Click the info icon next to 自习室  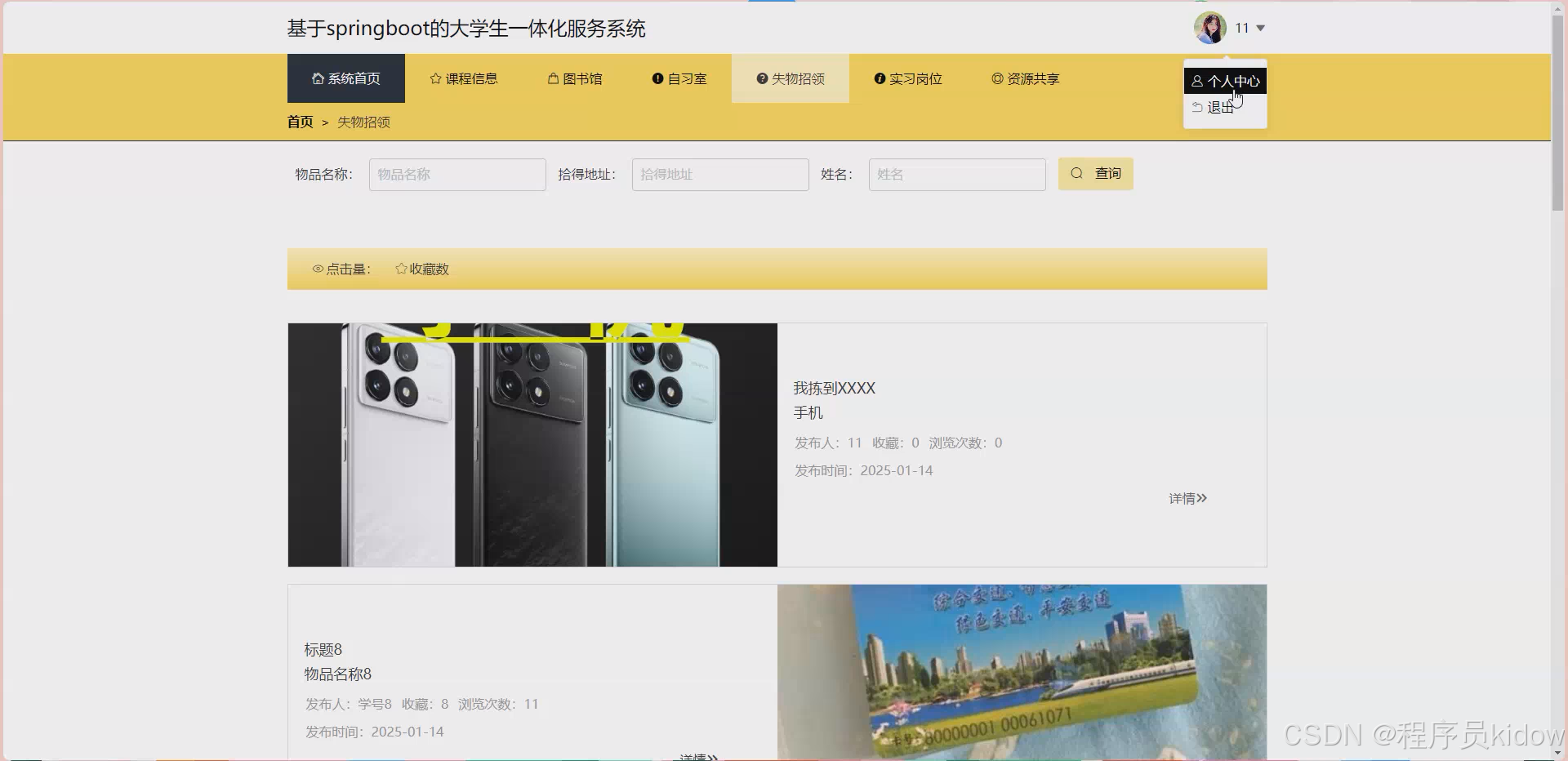[657, 78]
